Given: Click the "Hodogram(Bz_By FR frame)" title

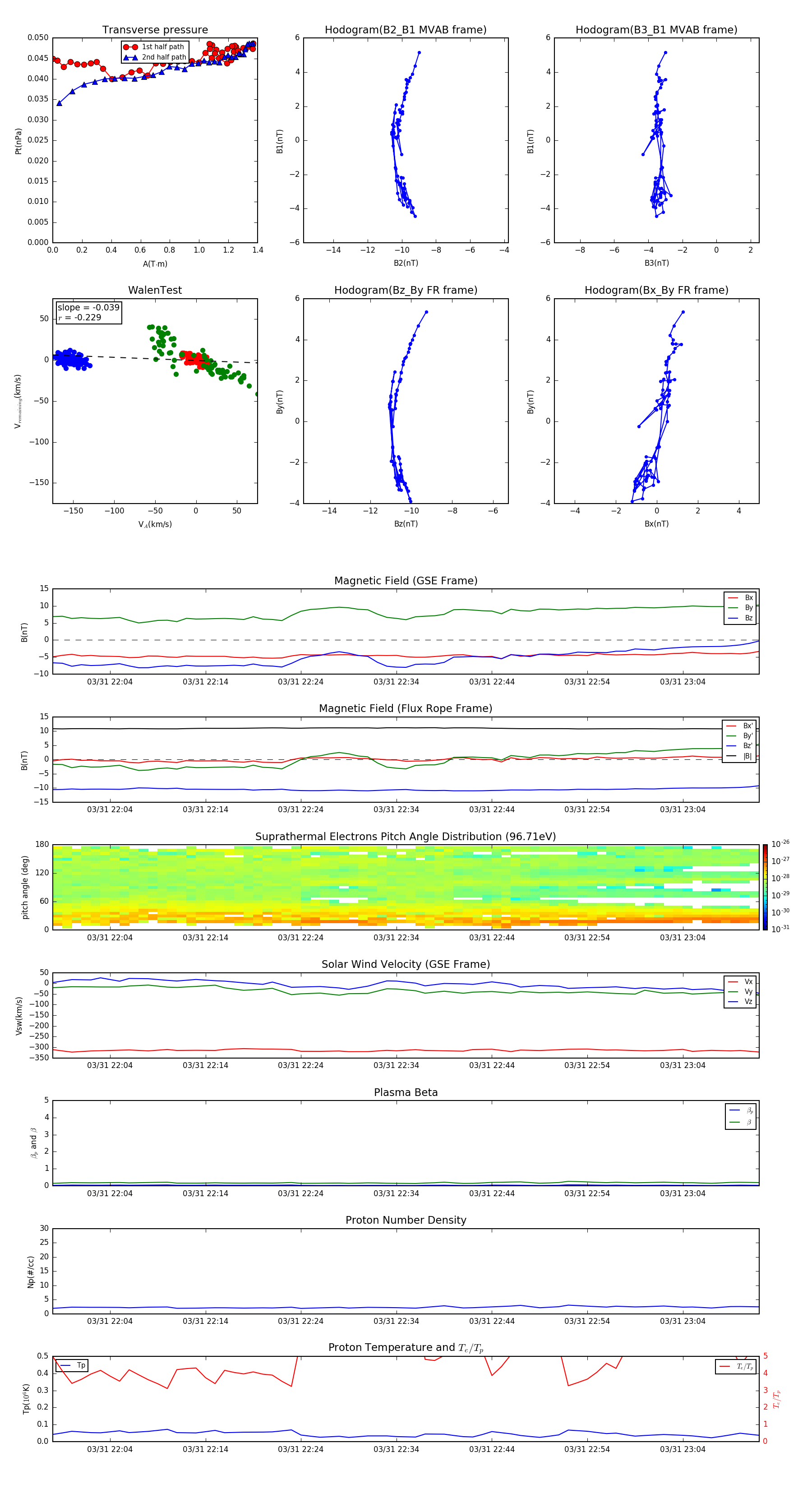Looking at the screenshot, I should coord(406,290).
